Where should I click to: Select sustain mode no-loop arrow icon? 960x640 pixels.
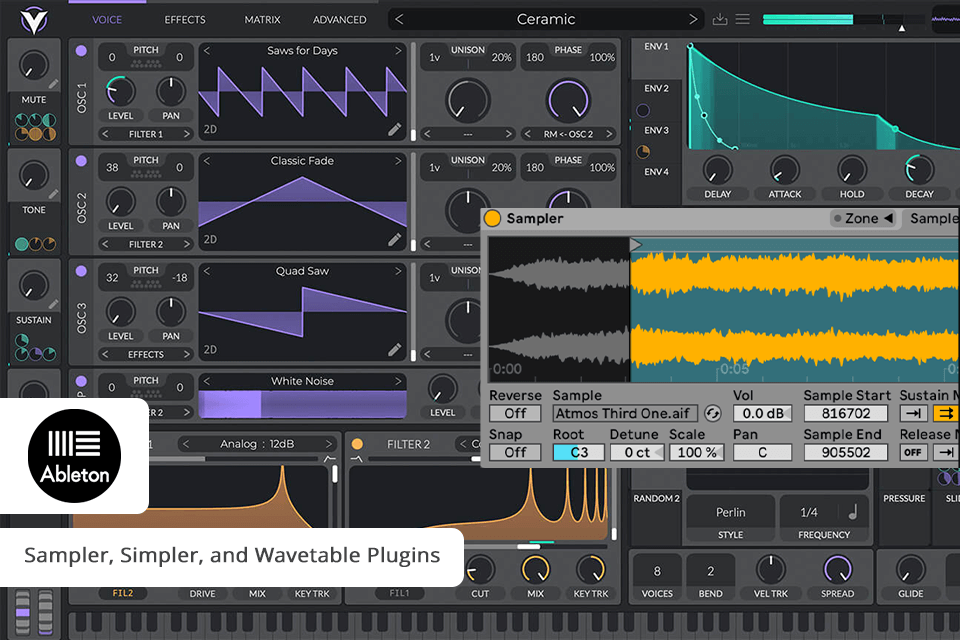913,413
